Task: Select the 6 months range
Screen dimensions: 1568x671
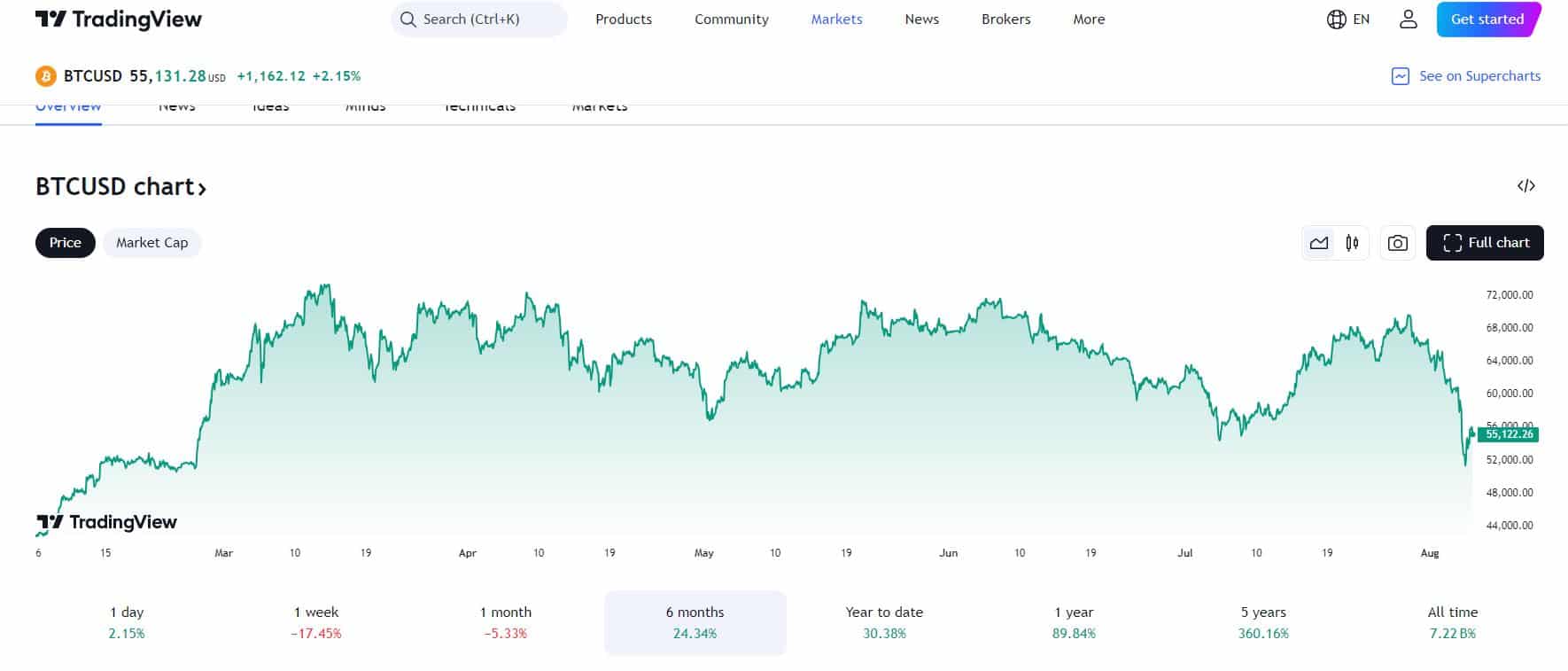Action: pyautogui.click(x=695, y=623)
